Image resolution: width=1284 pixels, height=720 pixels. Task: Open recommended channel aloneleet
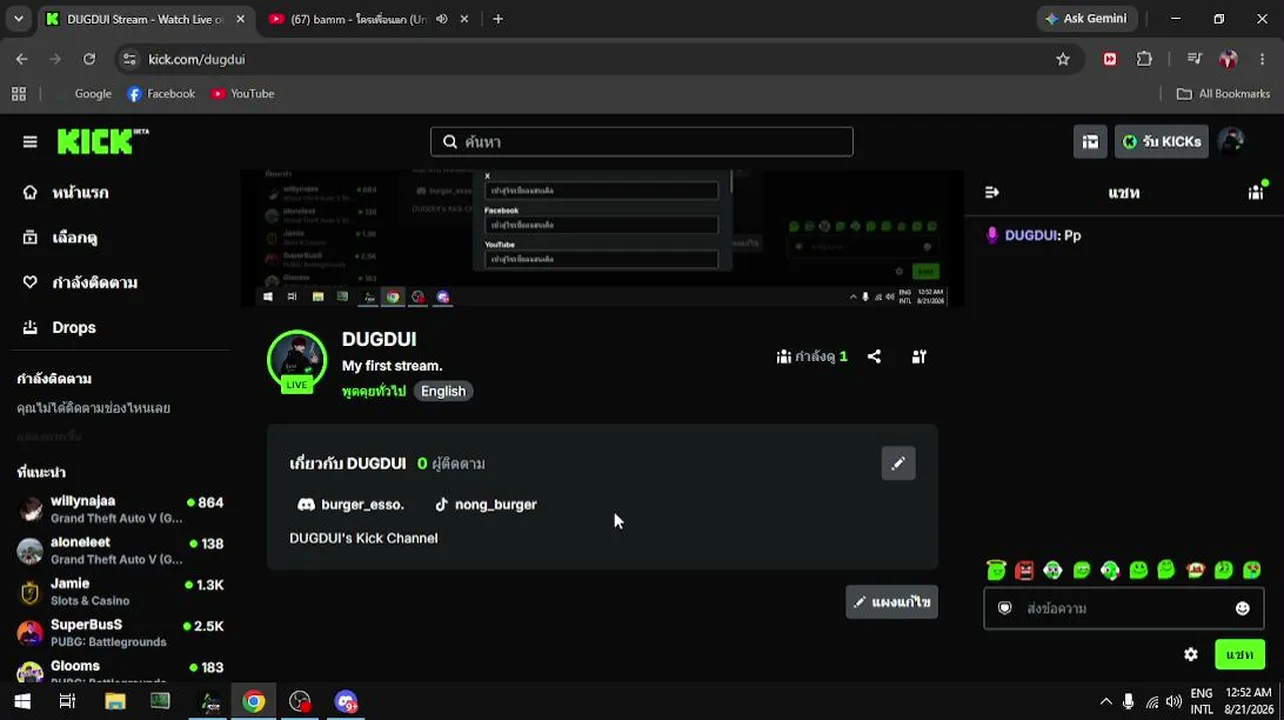120,551
